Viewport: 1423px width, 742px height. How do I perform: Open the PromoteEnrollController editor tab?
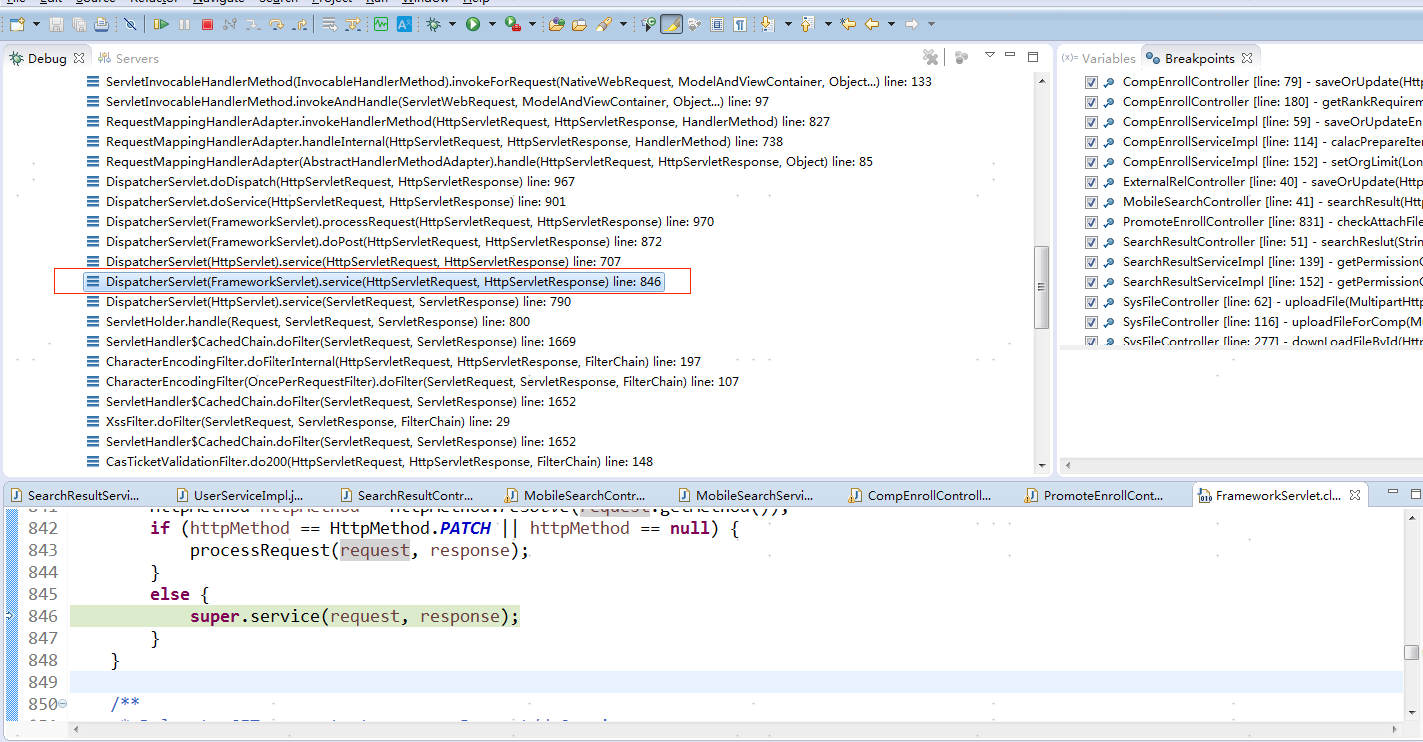(x=1095, y=495)
